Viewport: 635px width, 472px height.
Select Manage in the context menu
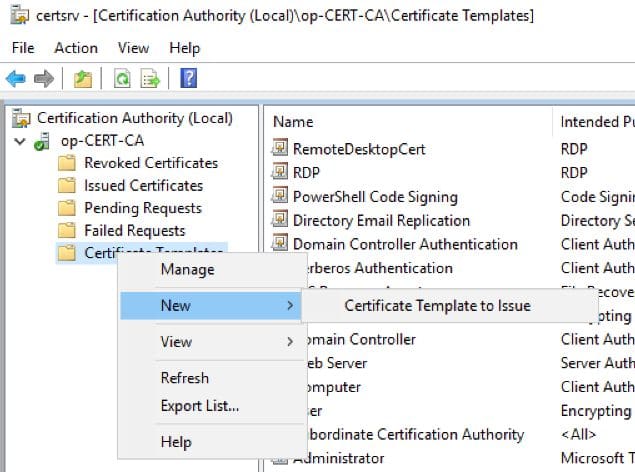[188, 270]
